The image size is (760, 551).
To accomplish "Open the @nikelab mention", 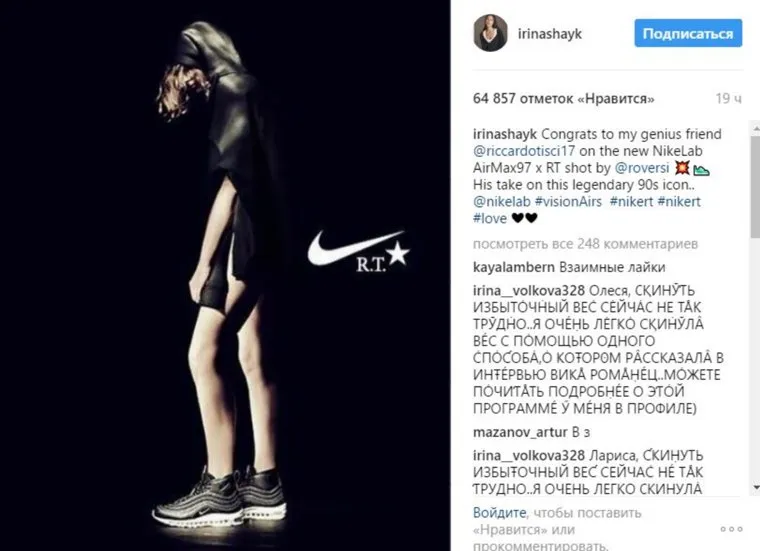I will [x=502, y=202].
